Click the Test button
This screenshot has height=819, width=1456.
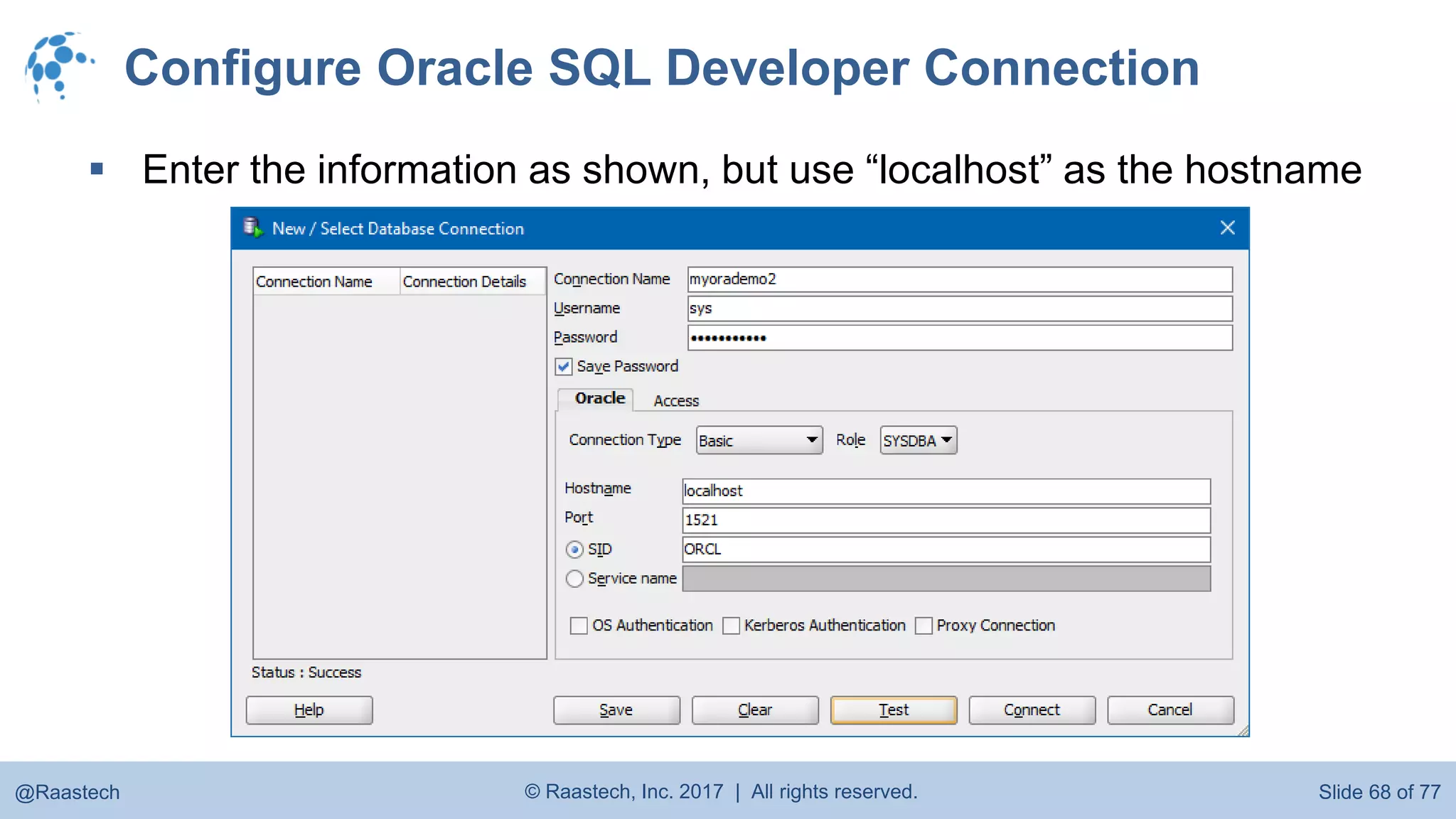click(x=894, y=710)
